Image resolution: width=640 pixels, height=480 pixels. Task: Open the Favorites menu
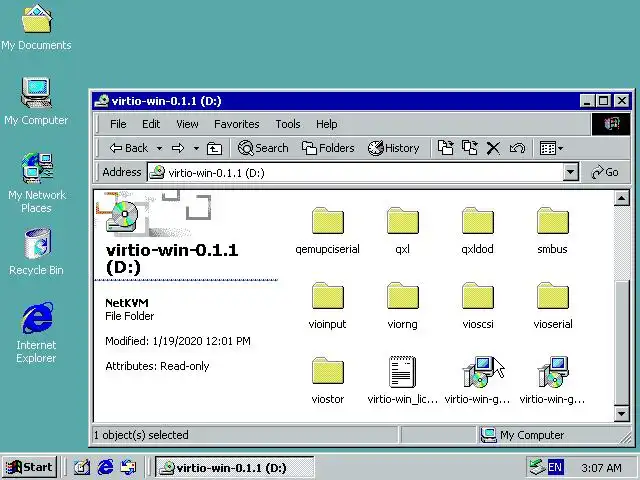tap(236, 124)
